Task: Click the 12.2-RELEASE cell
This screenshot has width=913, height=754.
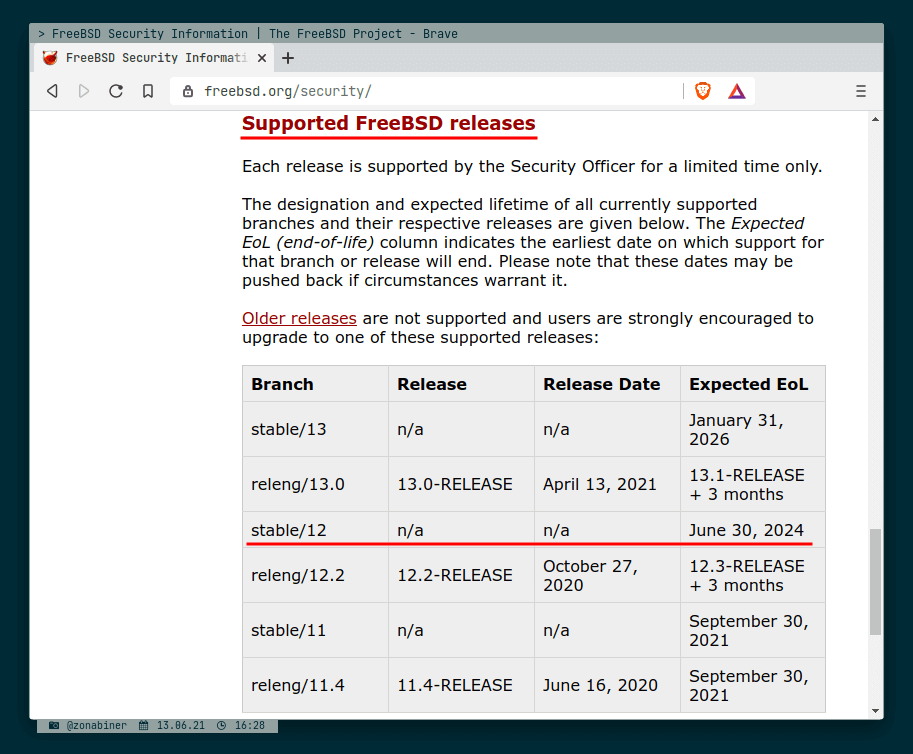Action: click(x=461, y=575)
